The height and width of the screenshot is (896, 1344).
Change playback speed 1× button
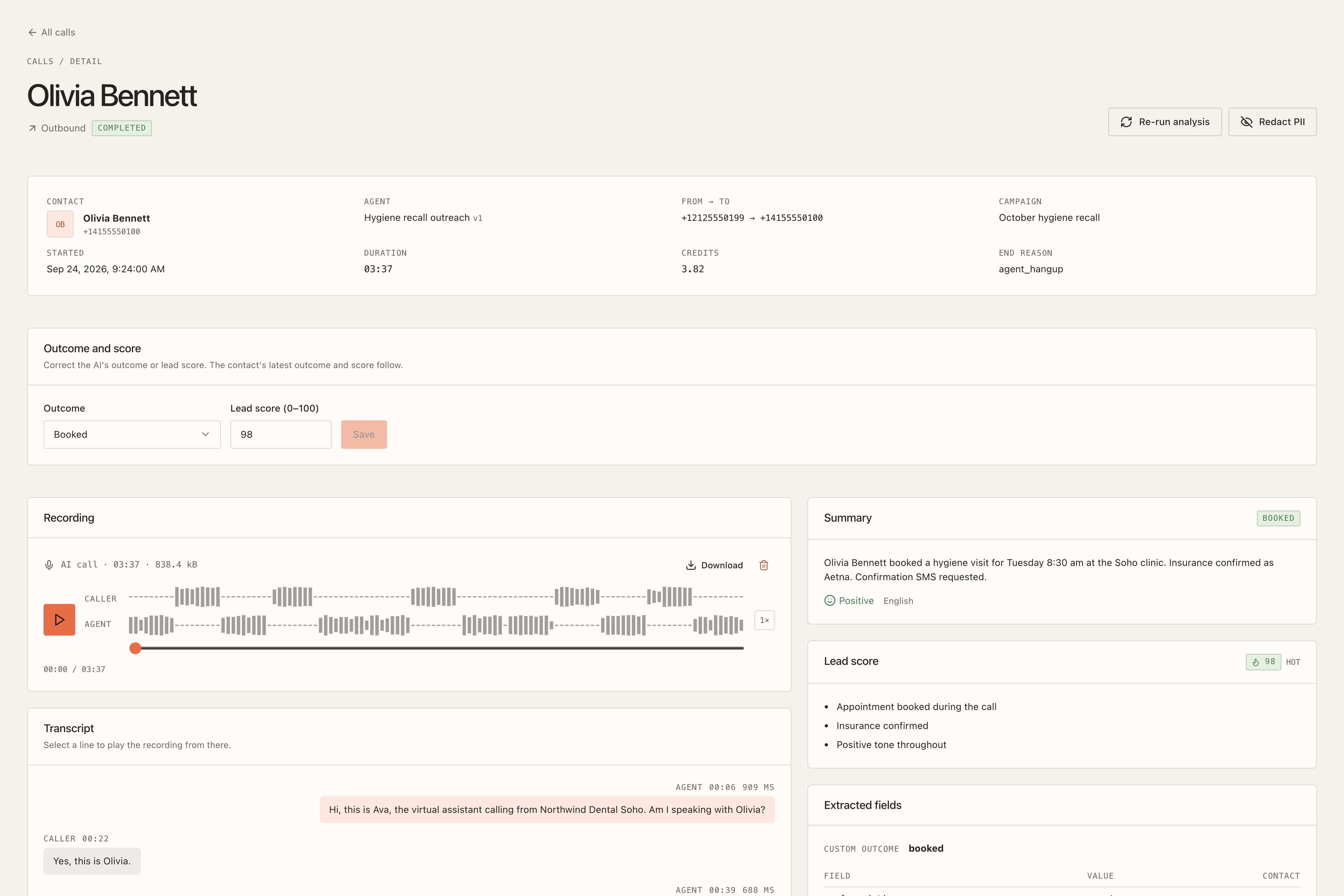pyautogui.click(x=765, y=620)
